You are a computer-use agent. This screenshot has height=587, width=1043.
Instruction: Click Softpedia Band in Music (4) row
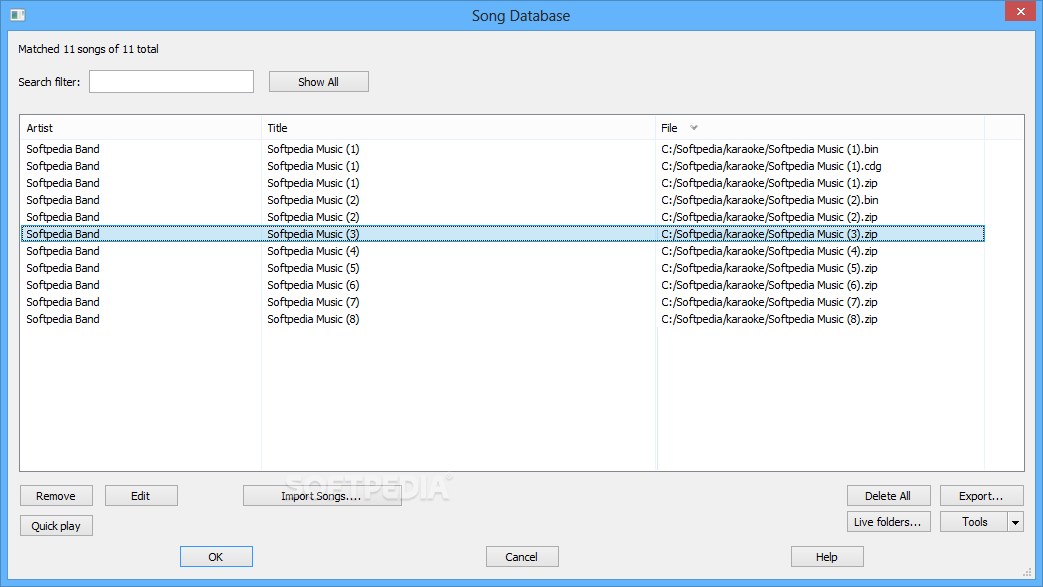(63, 251)
